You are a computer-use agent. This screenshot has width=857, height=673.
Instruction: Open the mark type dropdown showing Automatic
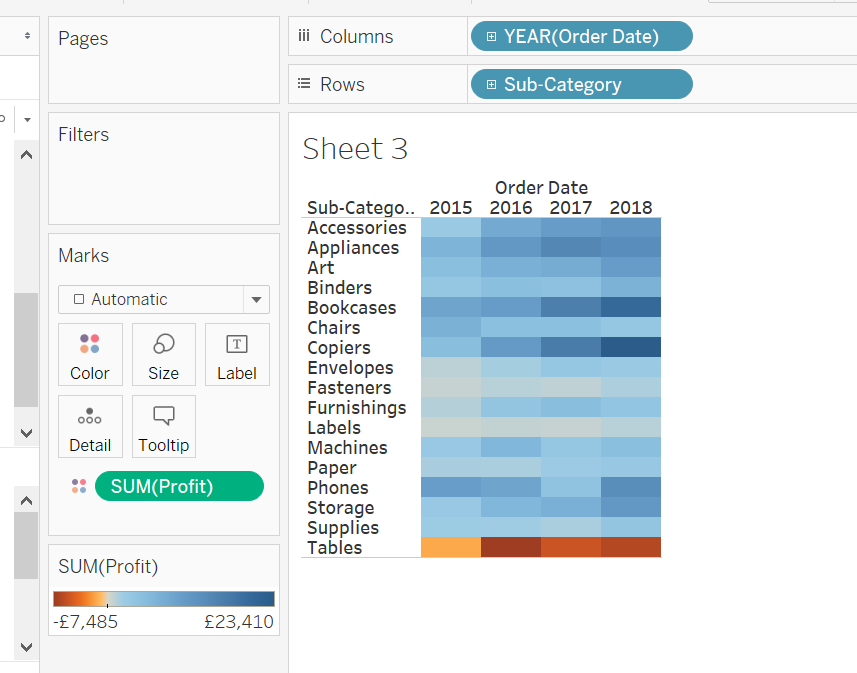point(256,299)
